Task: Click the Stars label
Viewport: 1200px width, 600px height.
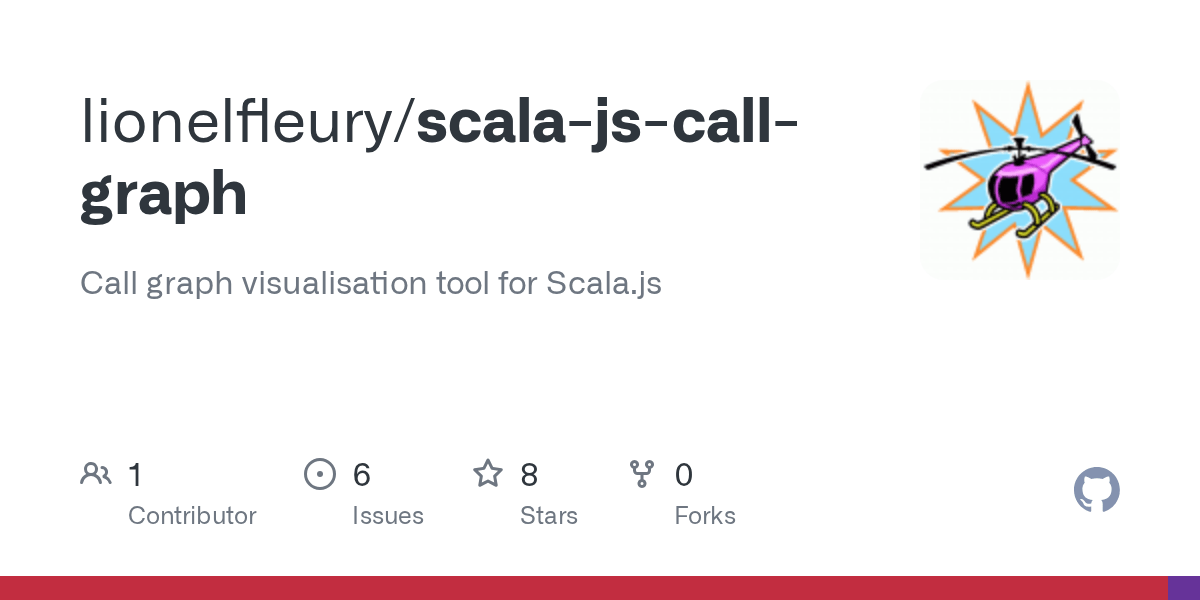Action: coord(549,516)
